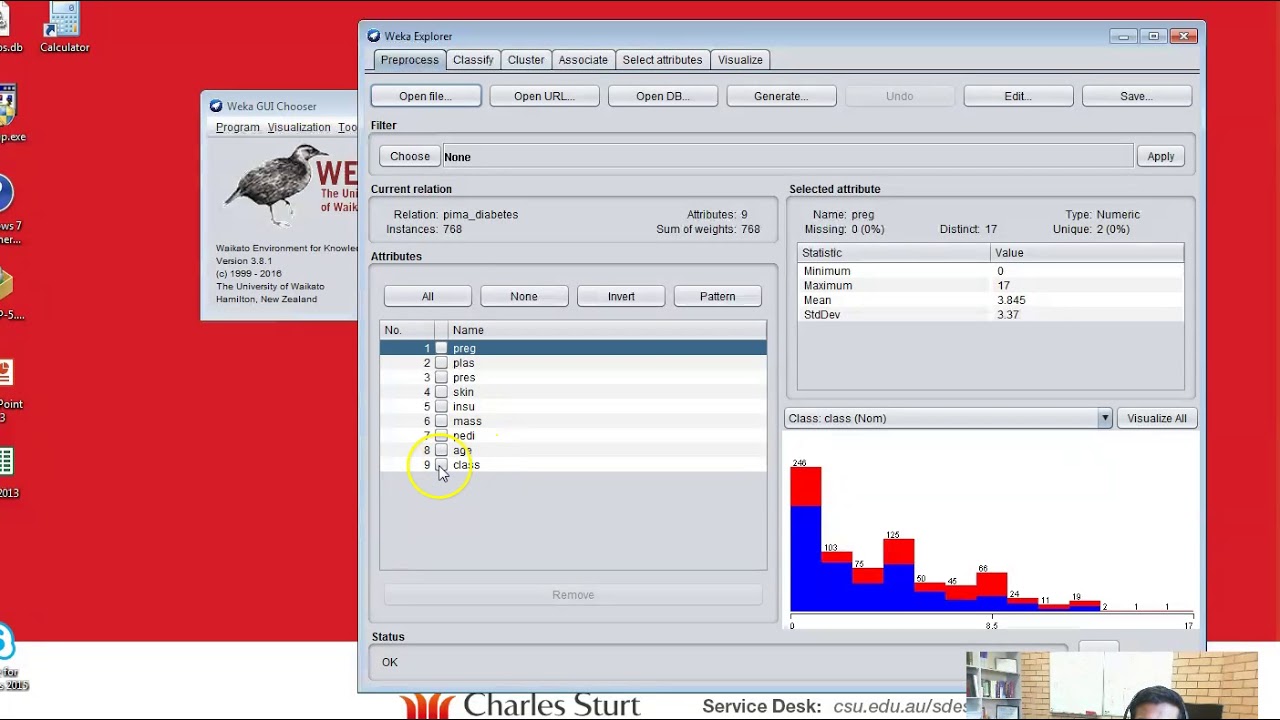Click the Mean value 3.845
This screenshot has width=1280, height=720.
click(x=1011, y=300)
